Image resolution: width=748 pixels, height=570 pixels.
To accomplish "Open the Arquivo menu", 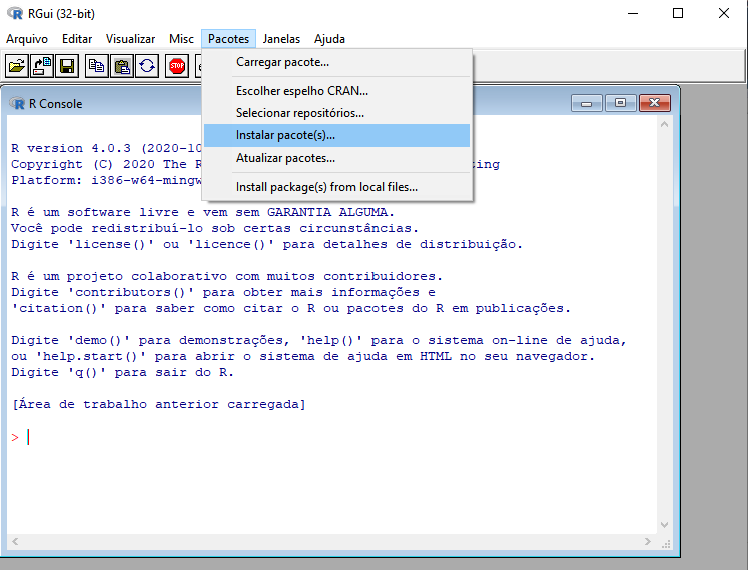I will point(27,39).
